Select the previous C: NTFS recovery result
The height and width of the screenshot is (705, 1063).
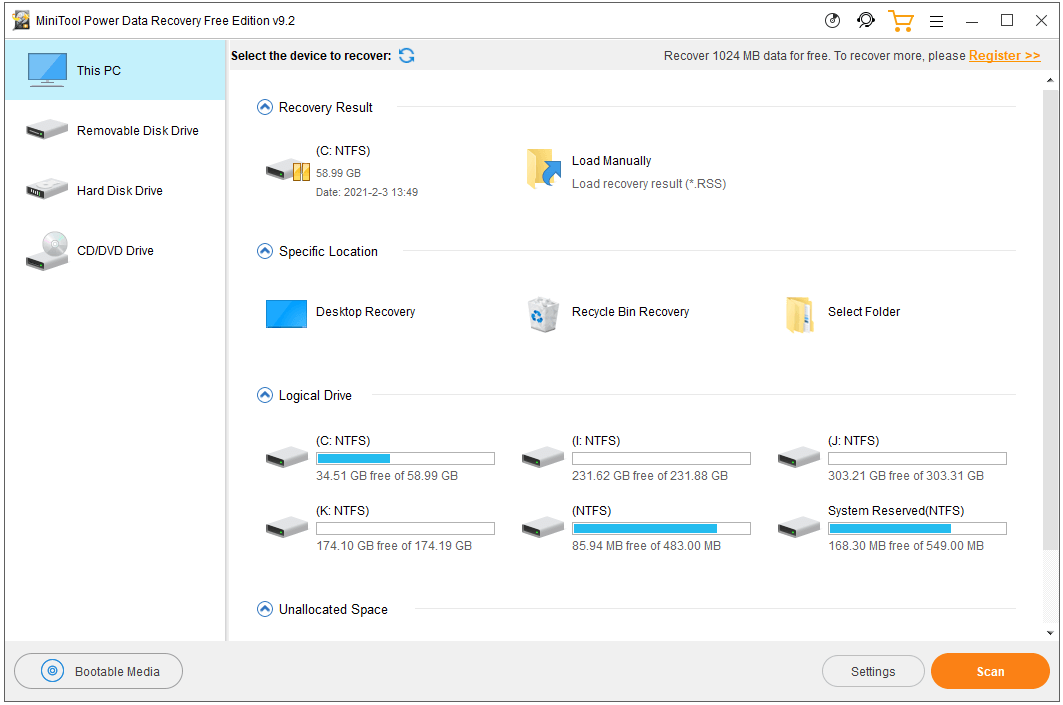click(340, 170)
